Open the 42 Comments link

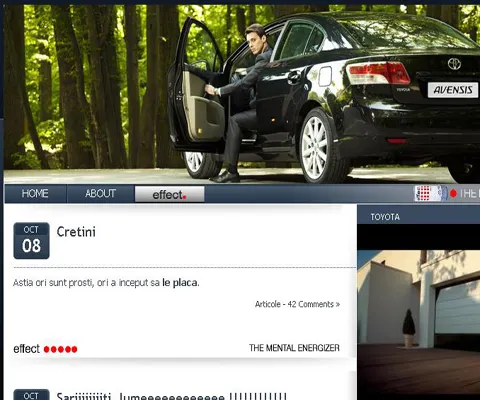314,304
